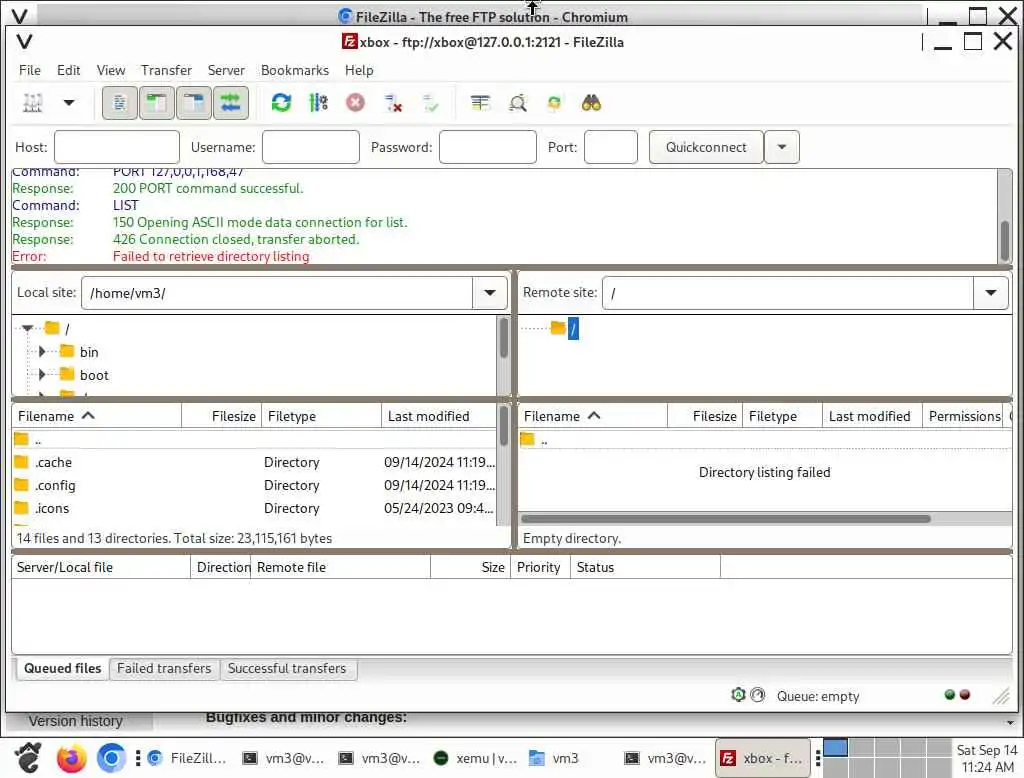The width and height of the screenshot is (1024, 778).
Task: Click remote file list horizontal scrollbar
Action: (726, 519)
